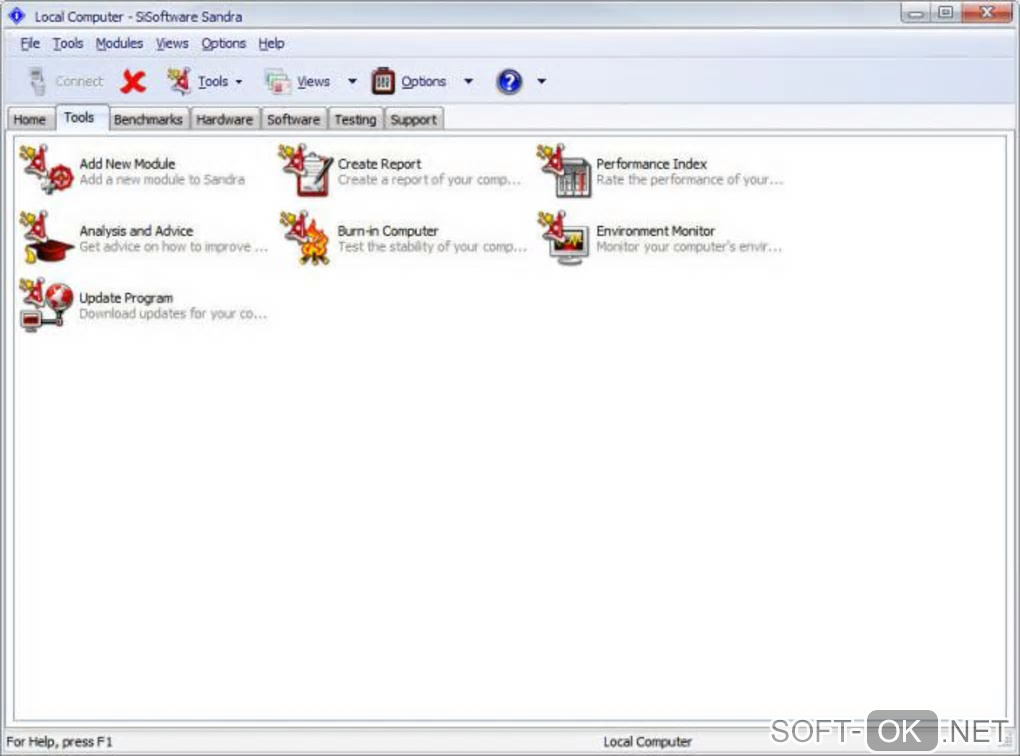Screen dimensions: 1020x756
Task: Open the Tools menu in menu bar
Action: [x=68, y=44]
